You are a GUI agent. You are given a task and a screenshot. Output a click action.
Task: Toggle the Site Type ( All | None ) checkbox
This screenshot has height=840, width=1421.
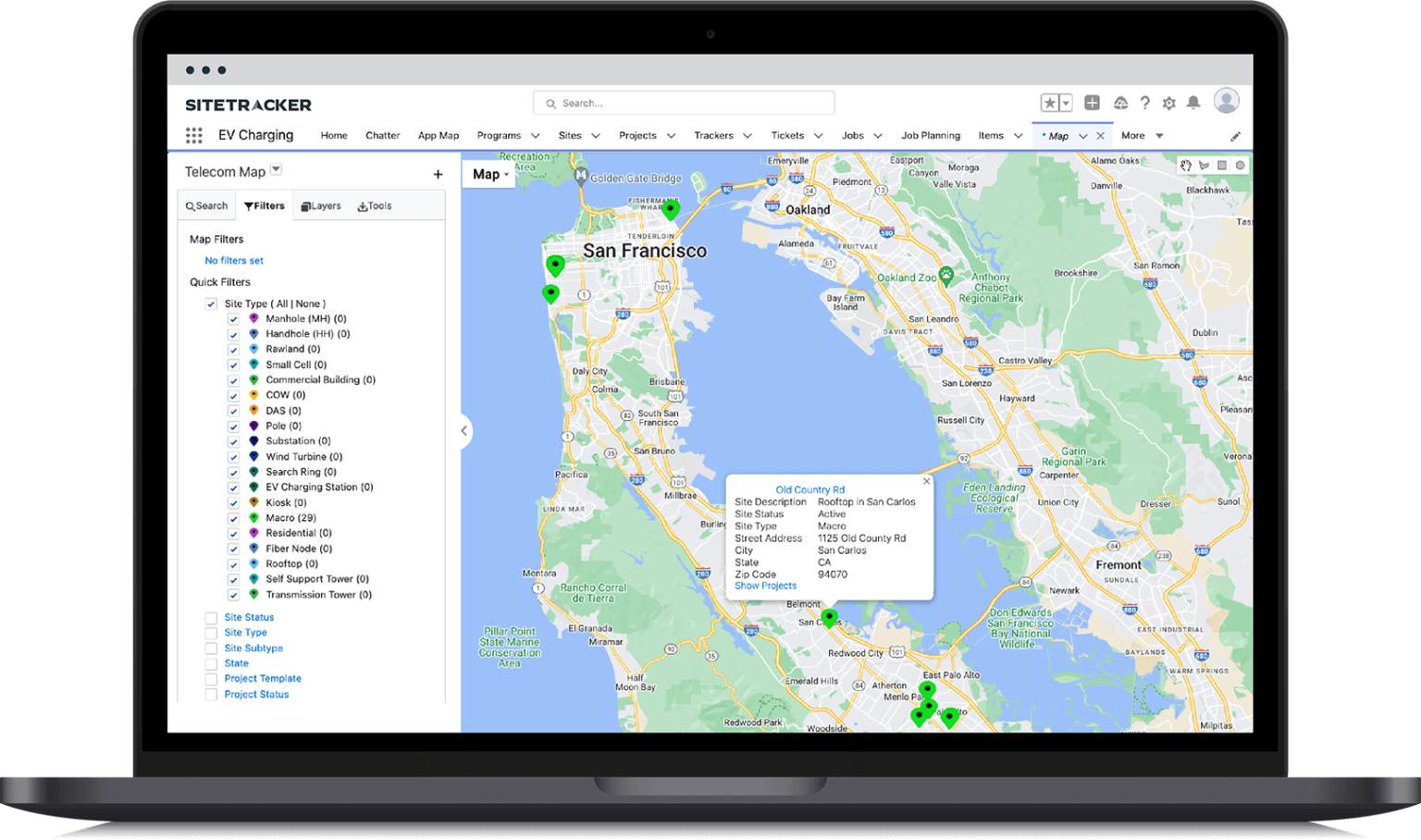pyautogui.click(x=211, y=303)
